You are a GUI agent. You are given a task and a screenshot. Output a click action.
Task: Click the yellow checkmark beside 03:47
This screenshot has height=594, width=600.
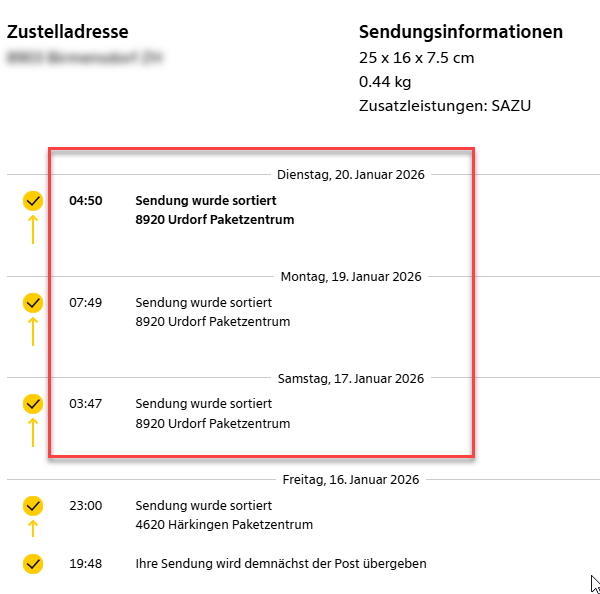coord(33,404)
